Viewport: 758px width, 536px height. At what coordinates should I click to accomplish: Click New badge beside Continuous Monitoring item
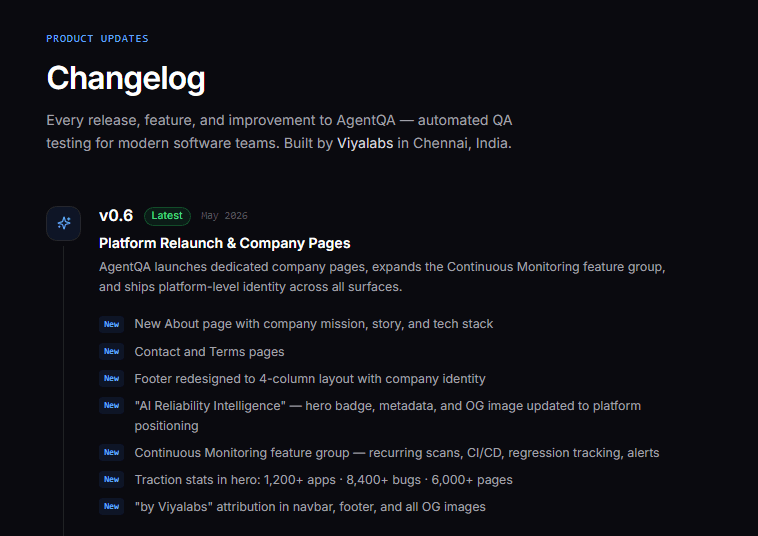coord(112,452)
